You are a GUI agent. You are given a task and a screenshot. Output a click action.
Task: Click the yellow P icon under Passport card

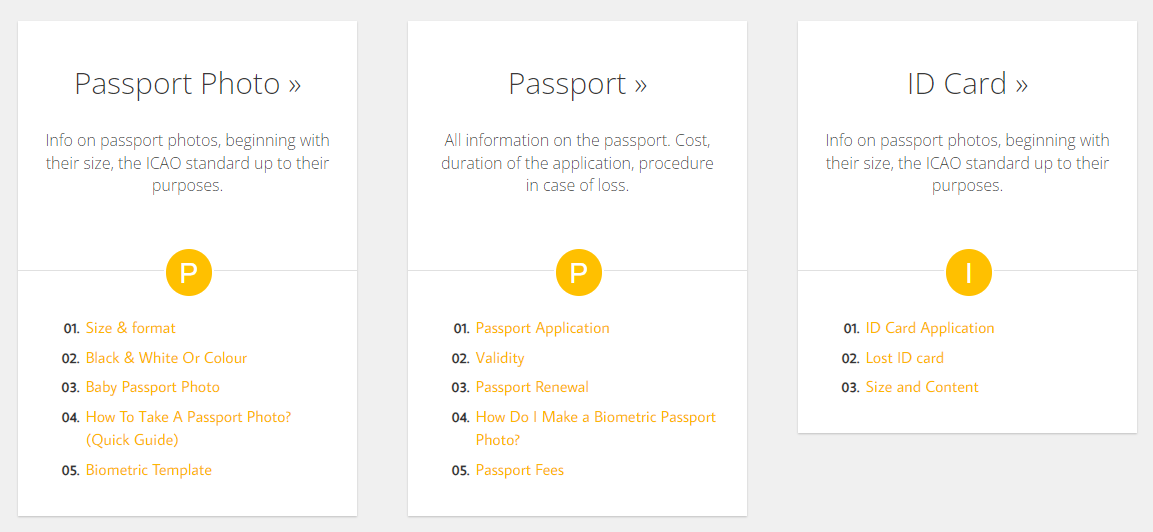pos(578,272)
